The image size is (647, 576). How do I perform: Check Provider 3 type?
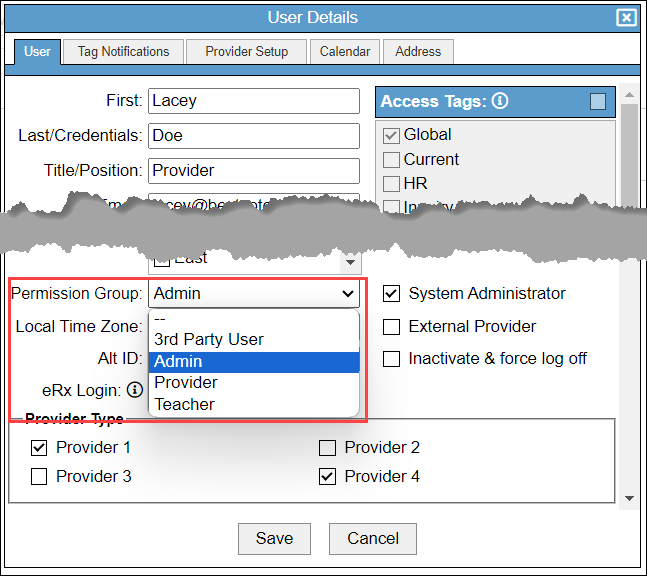click(39, 477)
